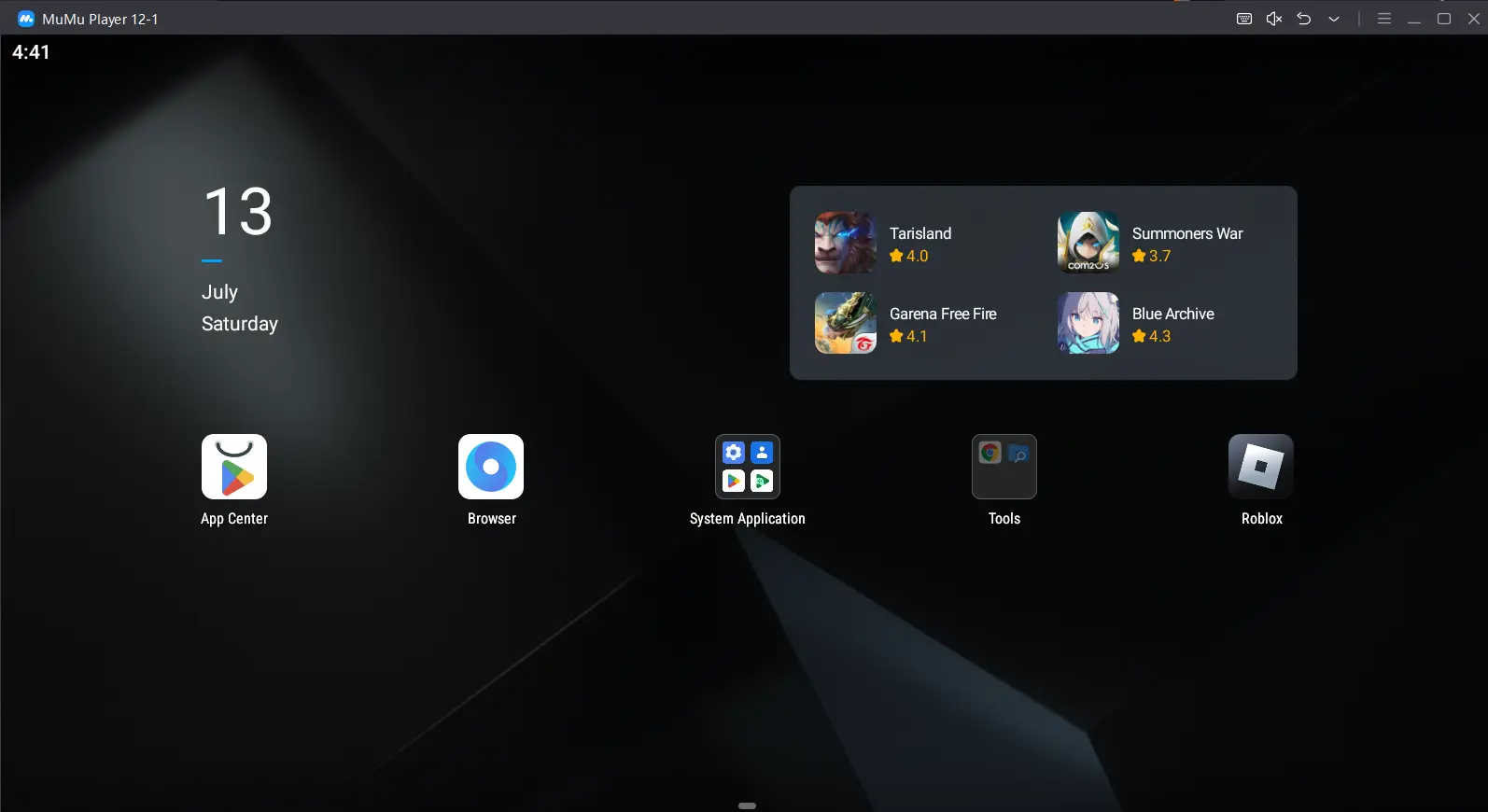The width and height of the screenshot is (1488, 812).
Task: Click the date widget showing 13
Action: point(239,211)
